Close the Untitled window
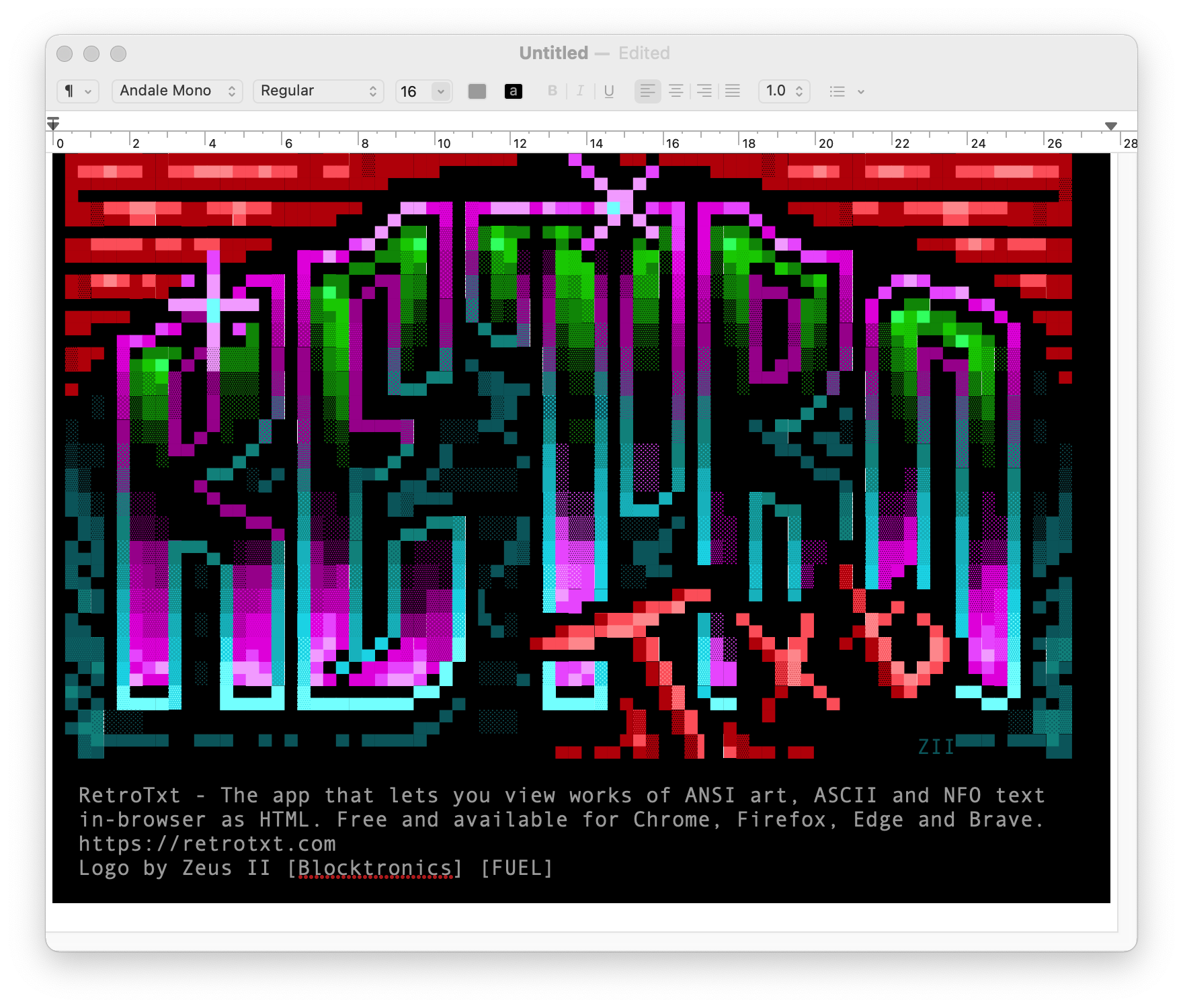This screenshot has width=1183, height=1008. tap(65, 53)
